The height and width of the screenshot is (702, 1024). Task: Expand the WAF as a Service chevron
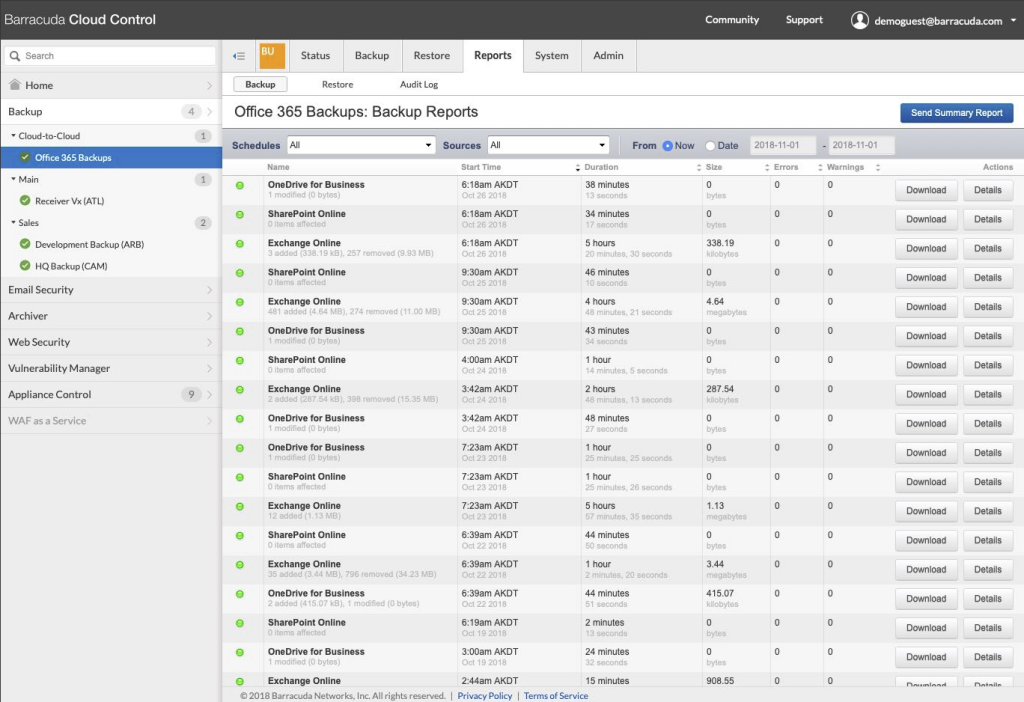209,421
